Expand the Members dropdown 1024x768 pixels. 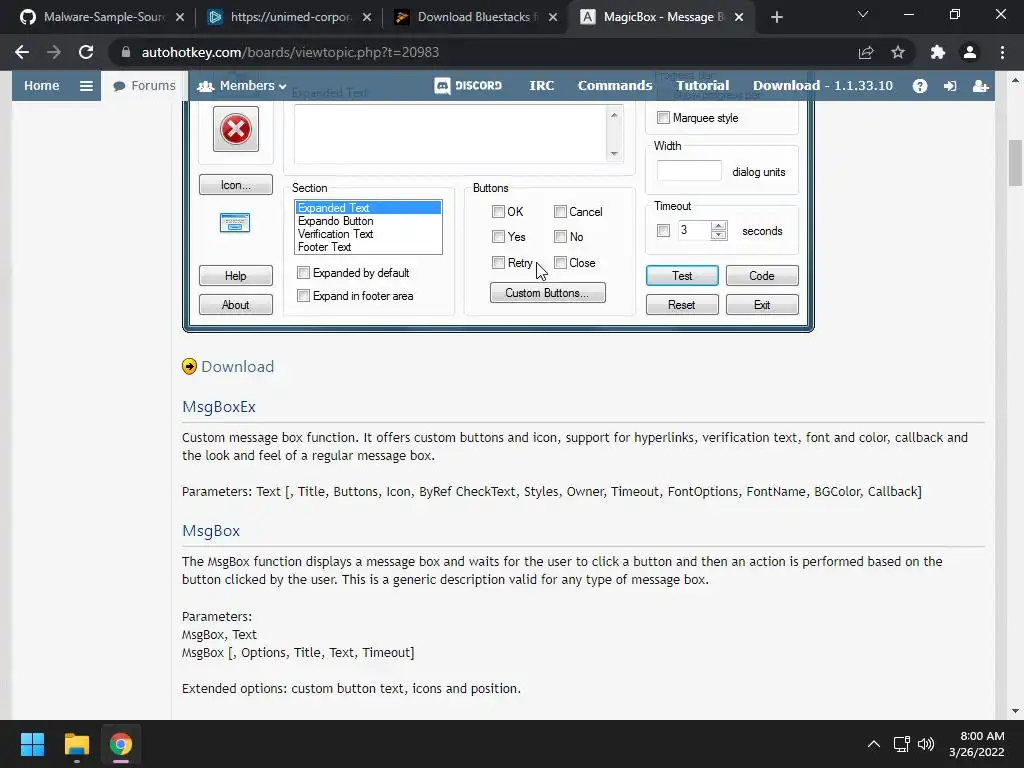(242, 86)
